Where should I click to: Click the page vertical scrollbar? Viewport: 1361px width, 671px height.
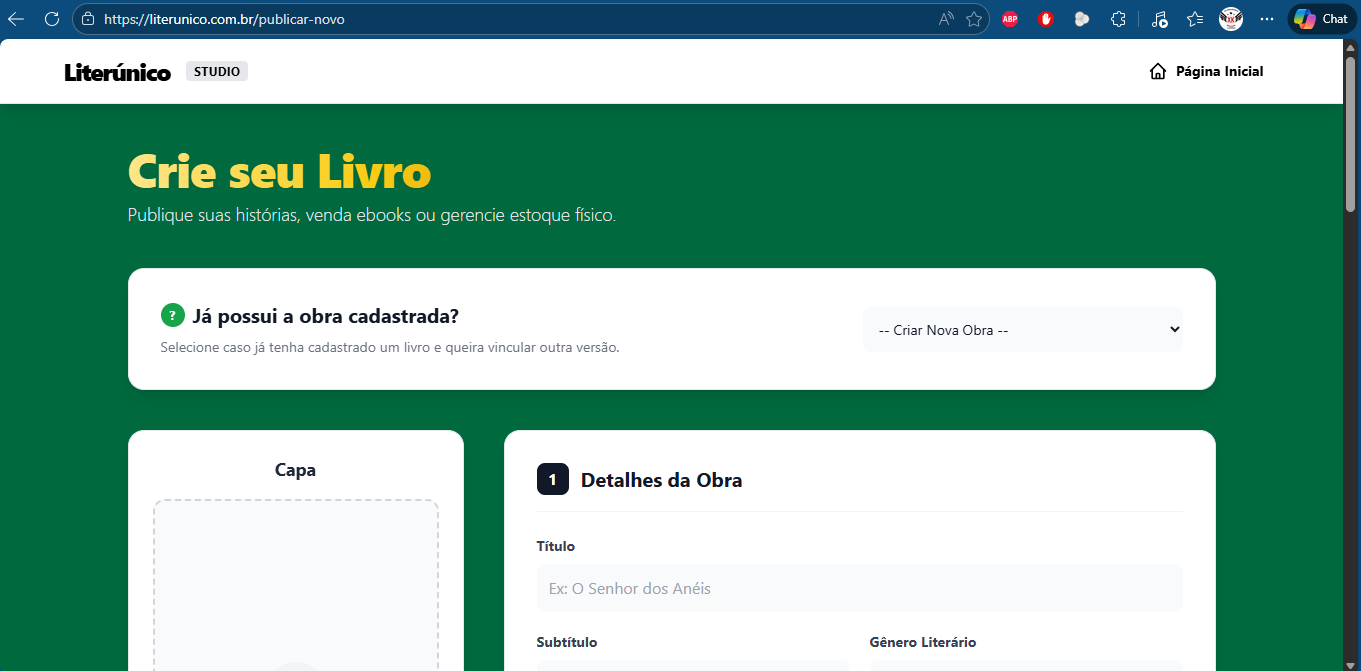1351,140
